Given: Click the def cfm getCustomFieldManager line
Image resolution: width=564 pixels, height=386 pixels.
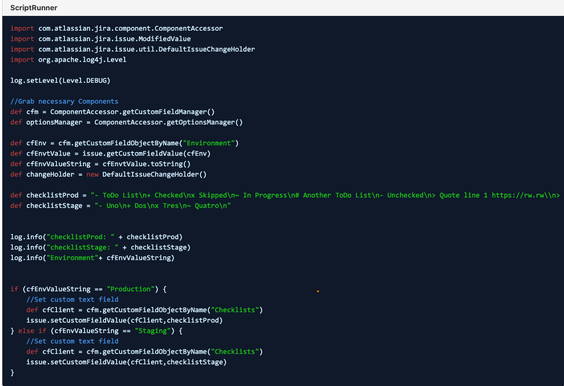Looking at the screenshot, I should (112, 112).
